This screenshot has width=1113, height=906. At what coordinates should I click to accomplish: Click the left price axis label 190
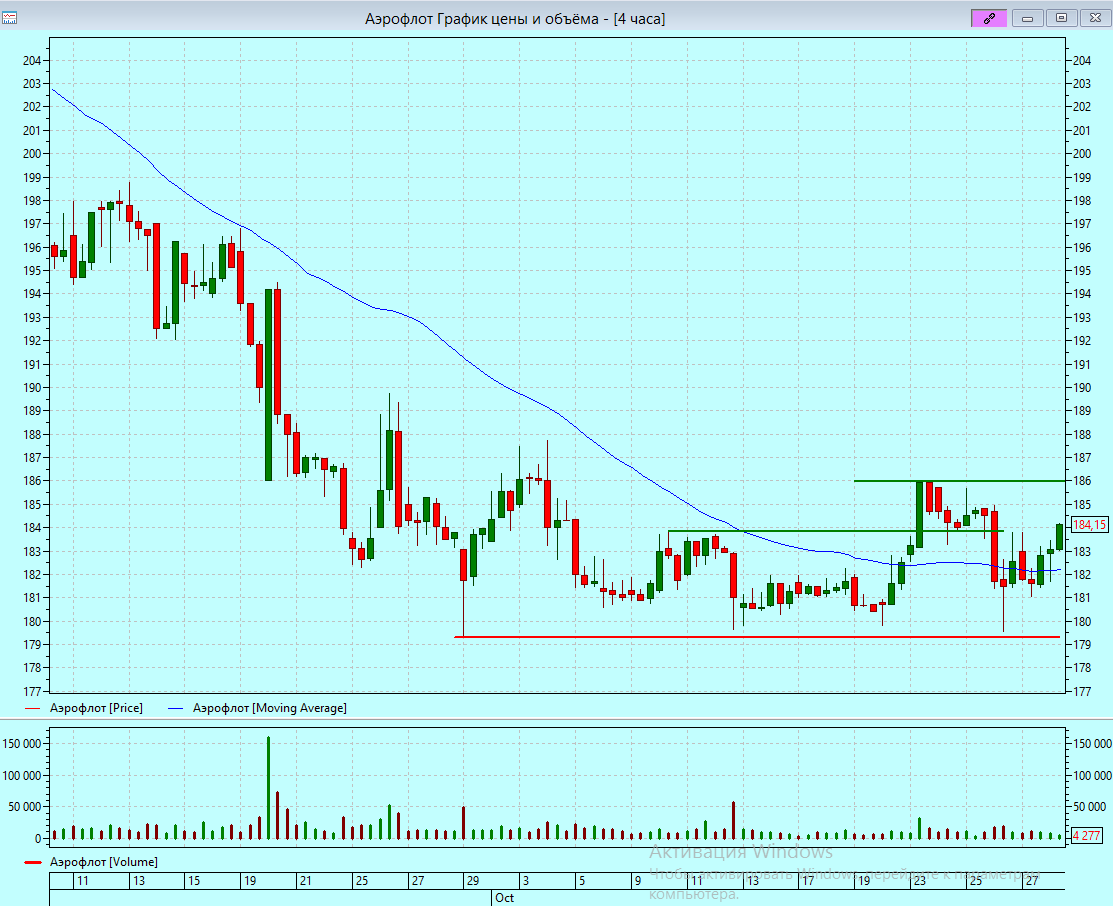(32, 388)
